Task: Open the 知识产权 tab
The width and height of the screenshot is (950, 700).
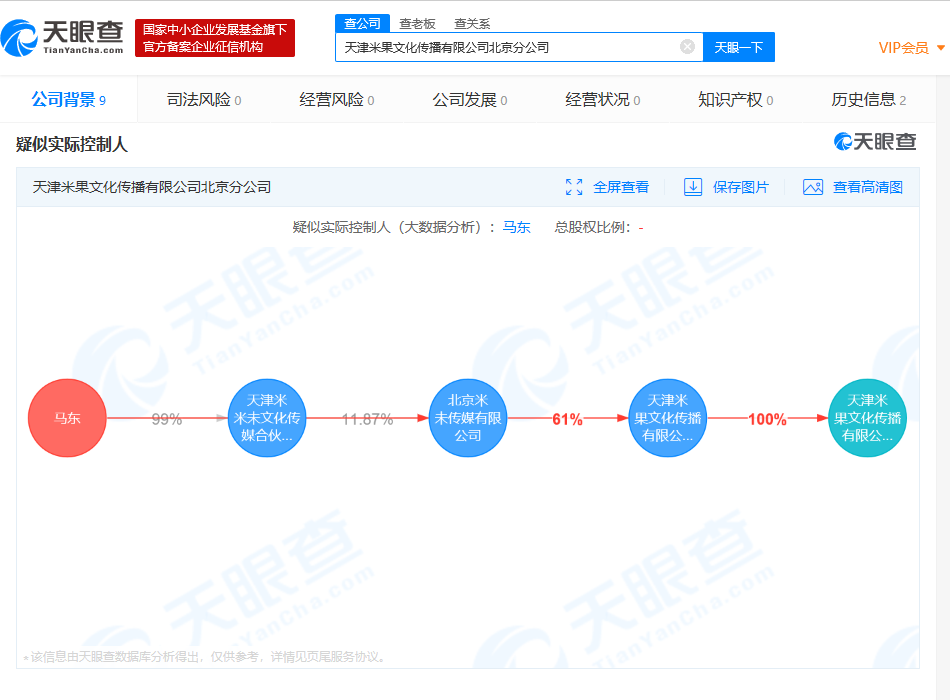Action: click(x=735, y=99)
